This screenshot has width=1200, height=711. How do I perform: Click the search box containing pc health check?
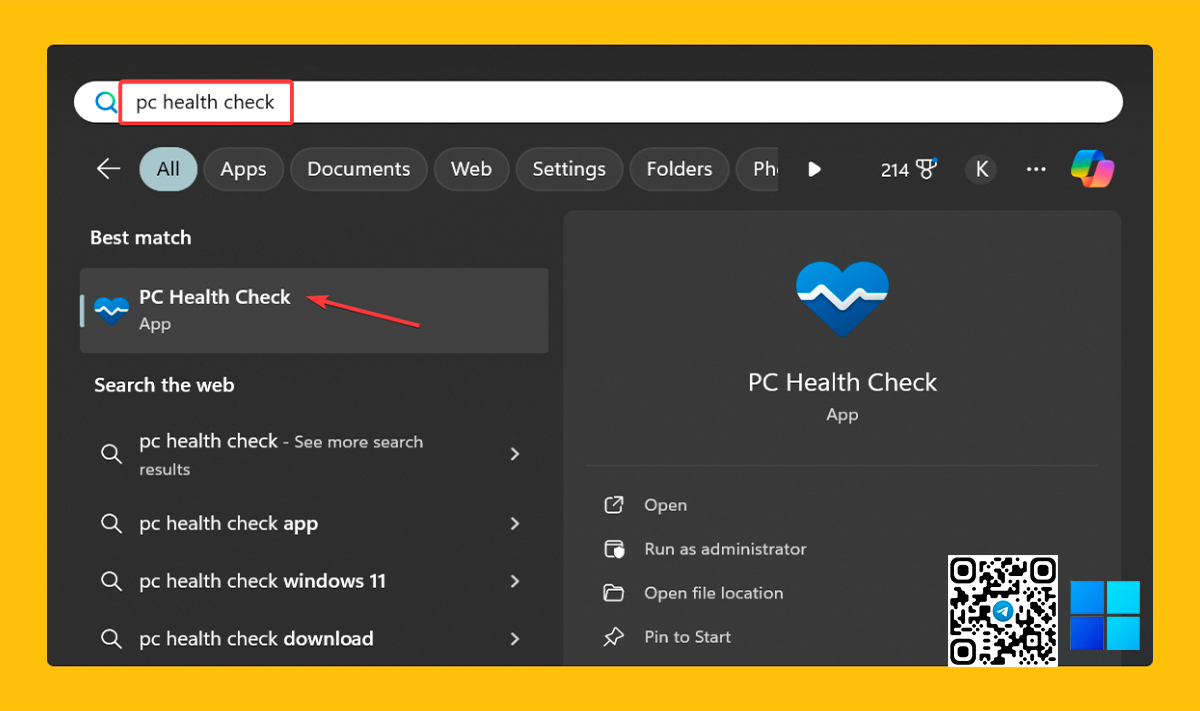click(x=598, y=102)
